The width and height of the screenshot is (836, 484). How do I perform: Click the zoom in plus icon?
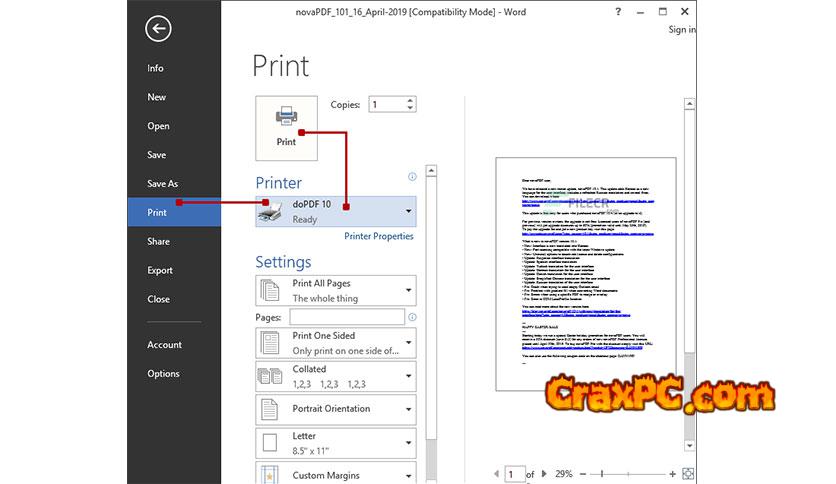(x=673, y=474)
